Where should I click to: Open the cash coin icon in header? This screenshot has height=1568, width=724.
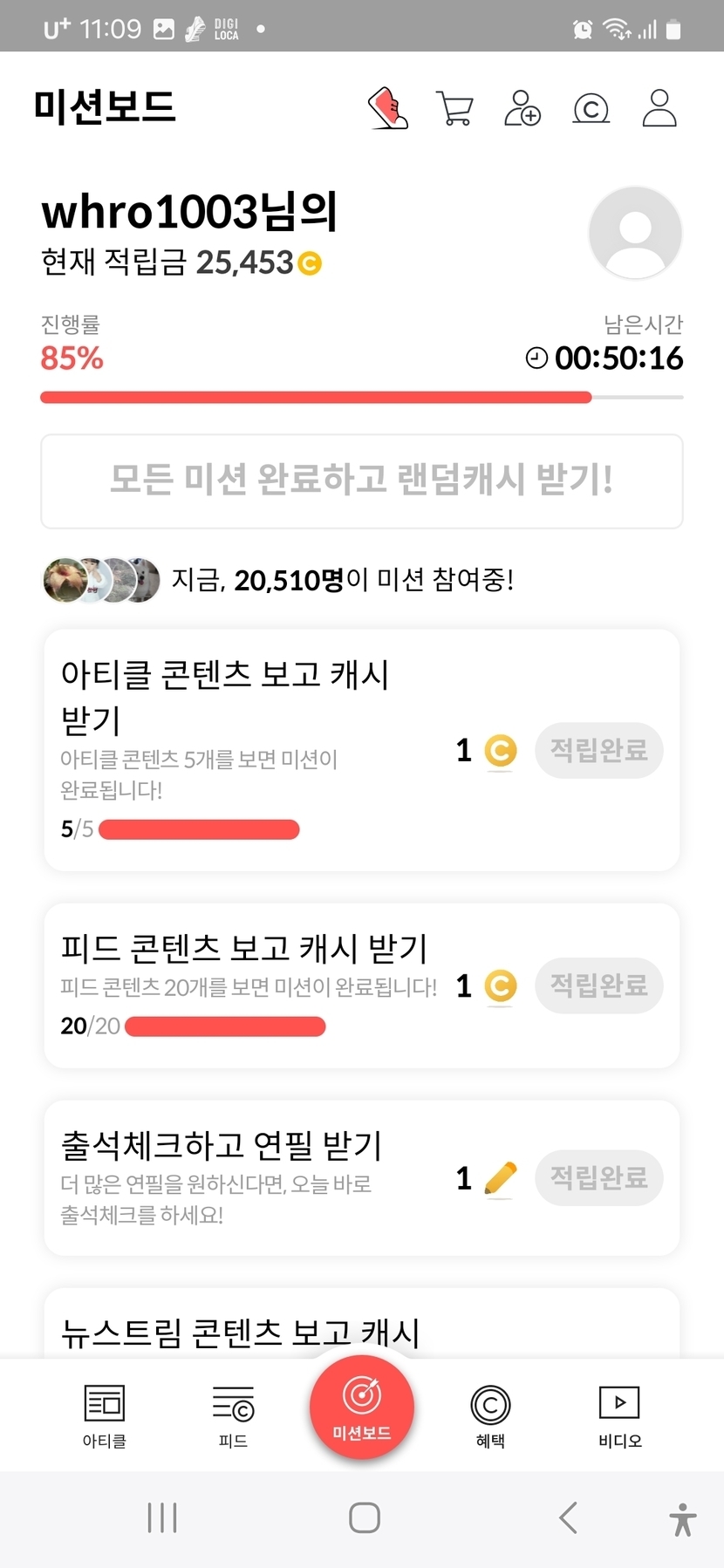pos(591,109)
